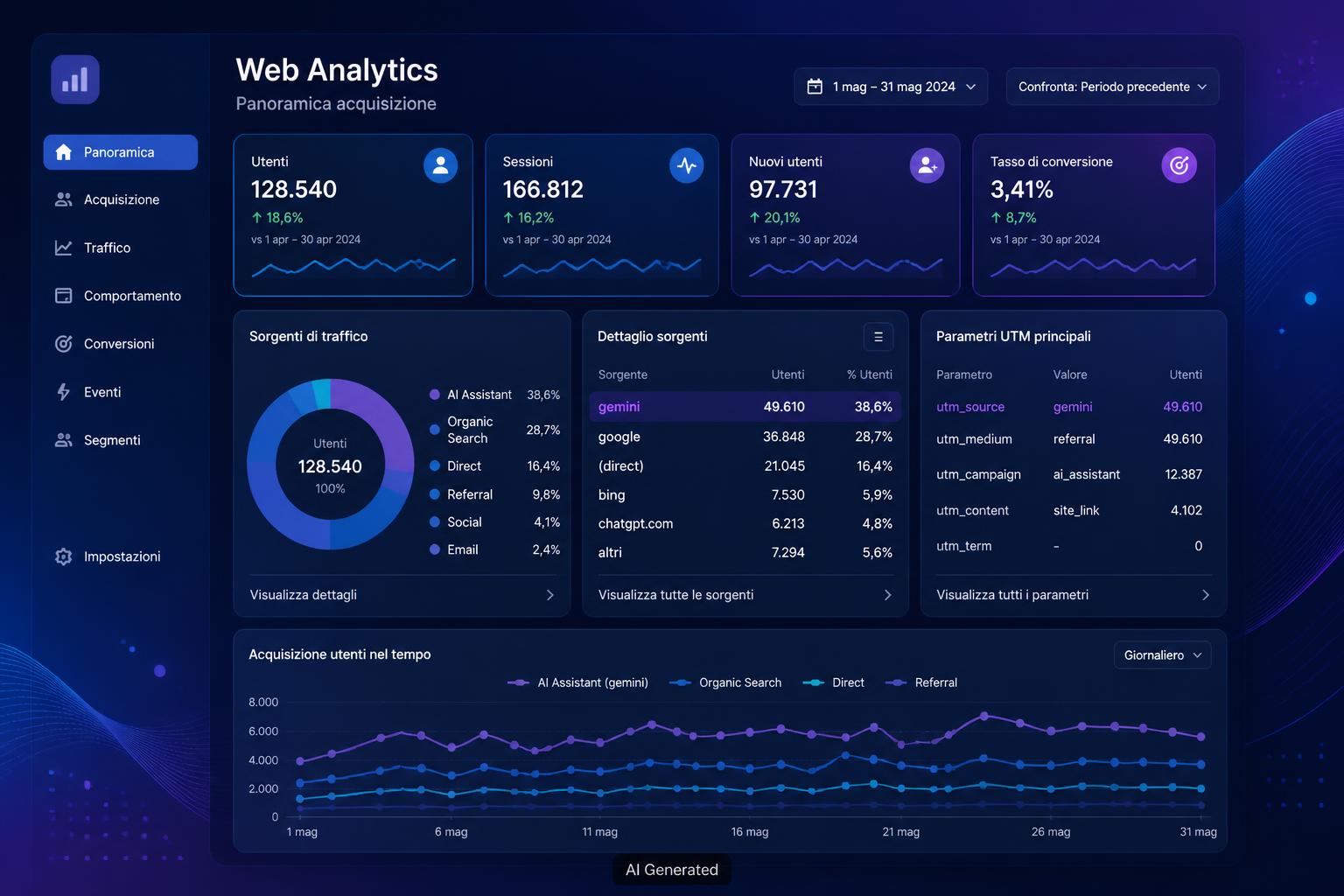This screenshot has width=1344, height=896.
Task: Click the Eventi lightning bolt icon
Action: pos(63,392)
